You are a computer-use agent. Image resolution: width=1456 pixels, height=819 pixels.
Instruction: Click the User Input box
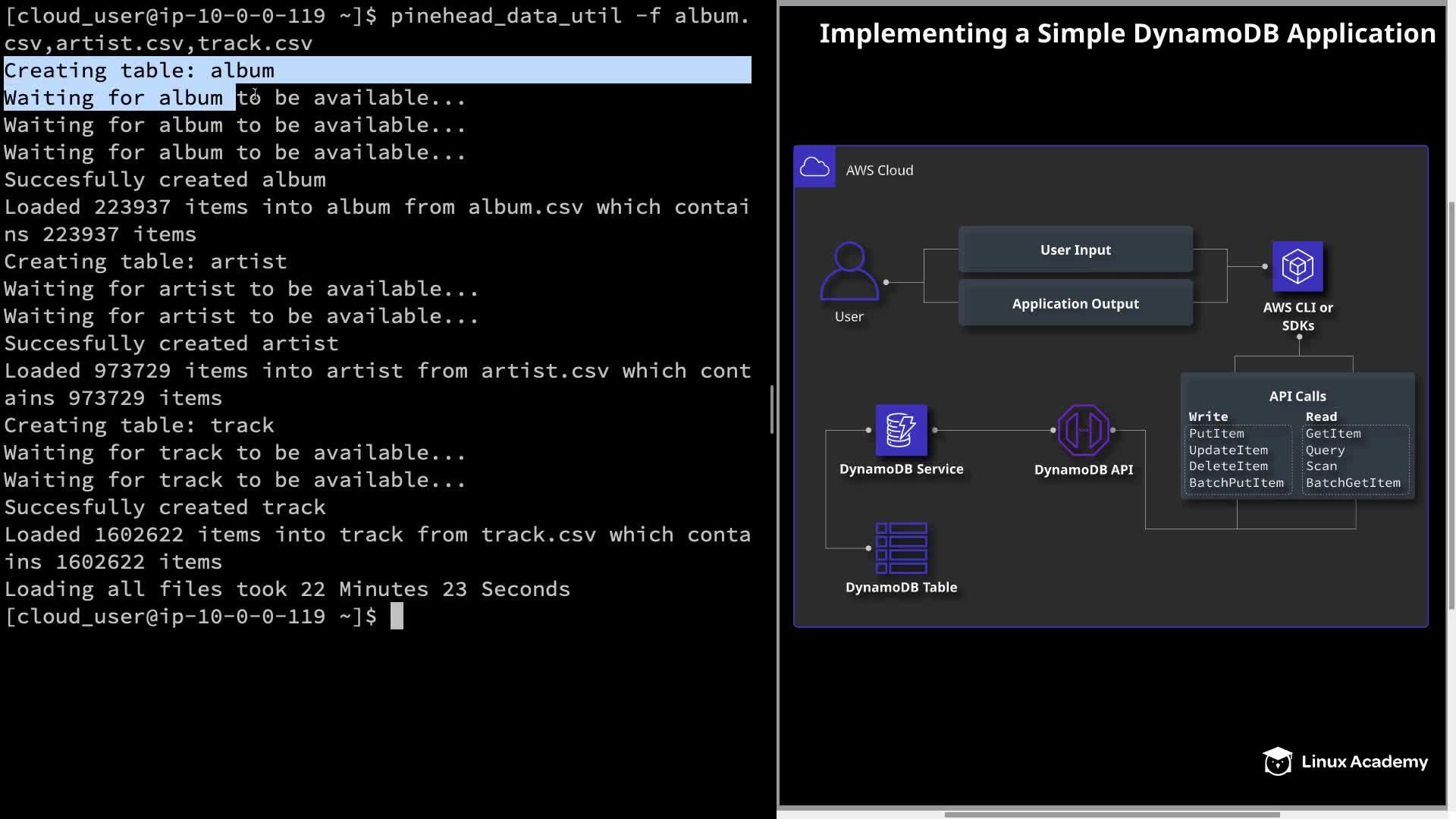click(x=1075, y=249)
